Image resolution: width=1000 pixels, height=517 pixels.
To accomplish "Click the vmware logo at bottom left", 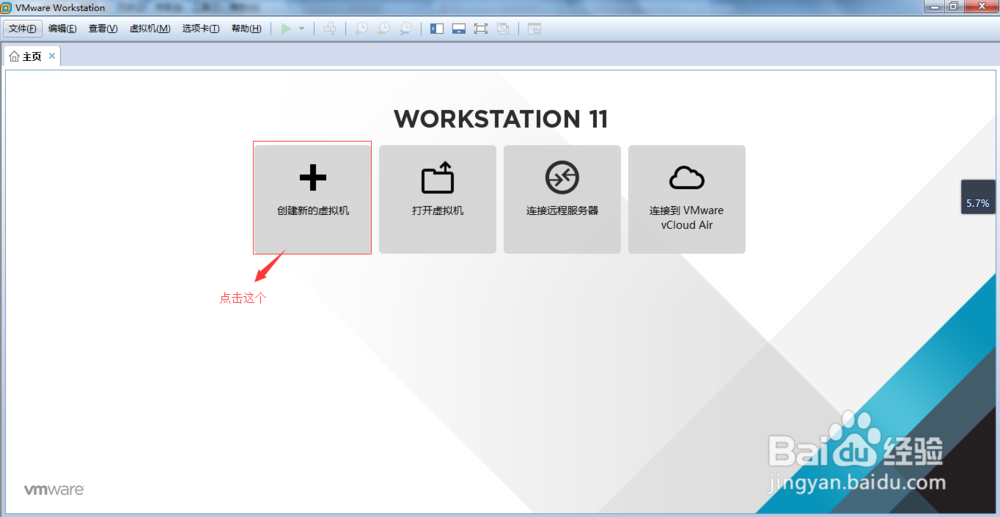I will [x=54, y=490].
